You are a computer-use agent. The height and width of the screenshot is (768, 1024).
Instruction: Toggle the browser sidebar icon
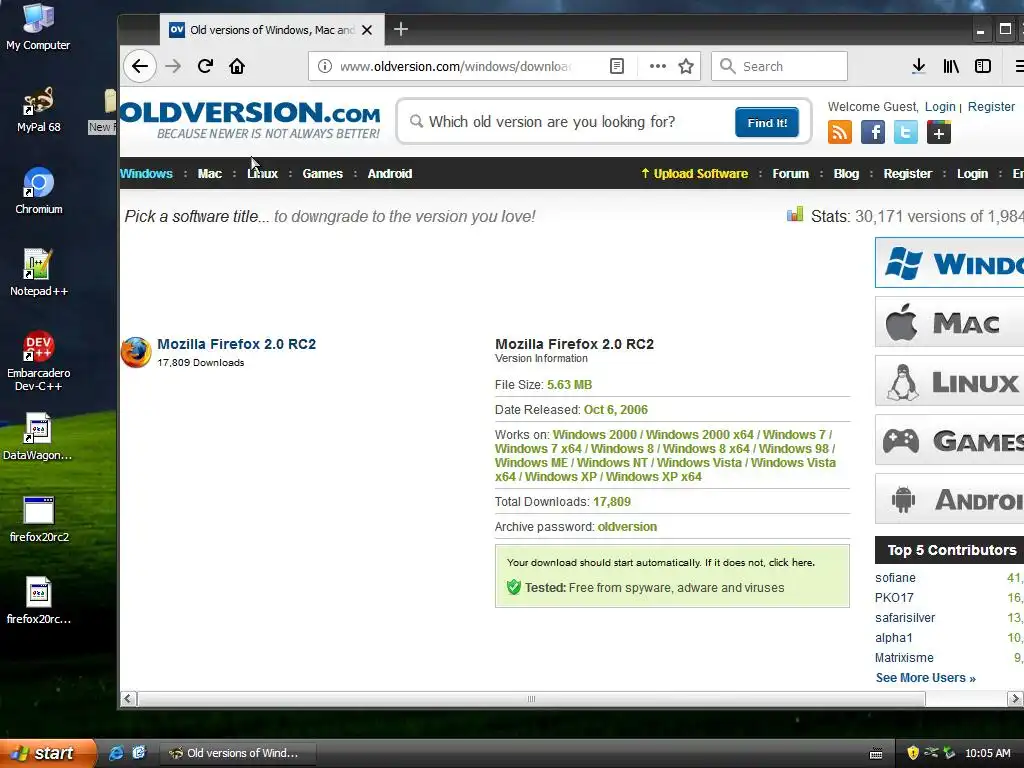(x=983, y=66)
